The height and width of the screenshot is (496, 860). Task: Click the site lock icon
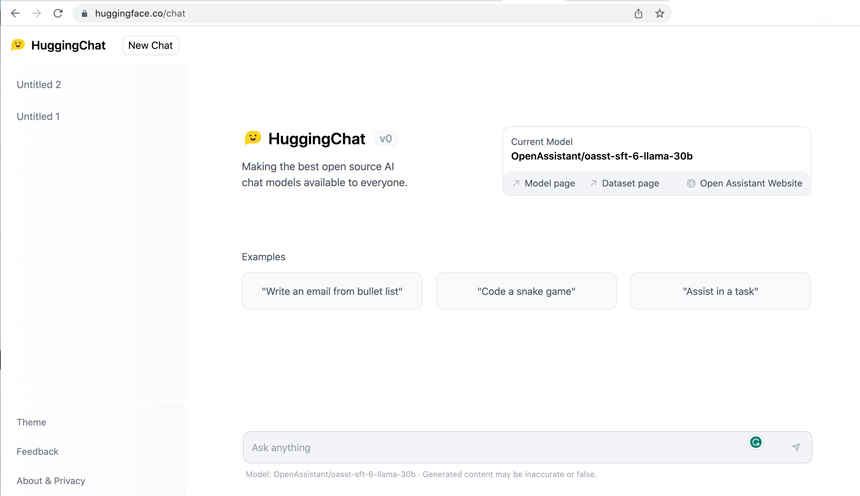click(84, 13)
